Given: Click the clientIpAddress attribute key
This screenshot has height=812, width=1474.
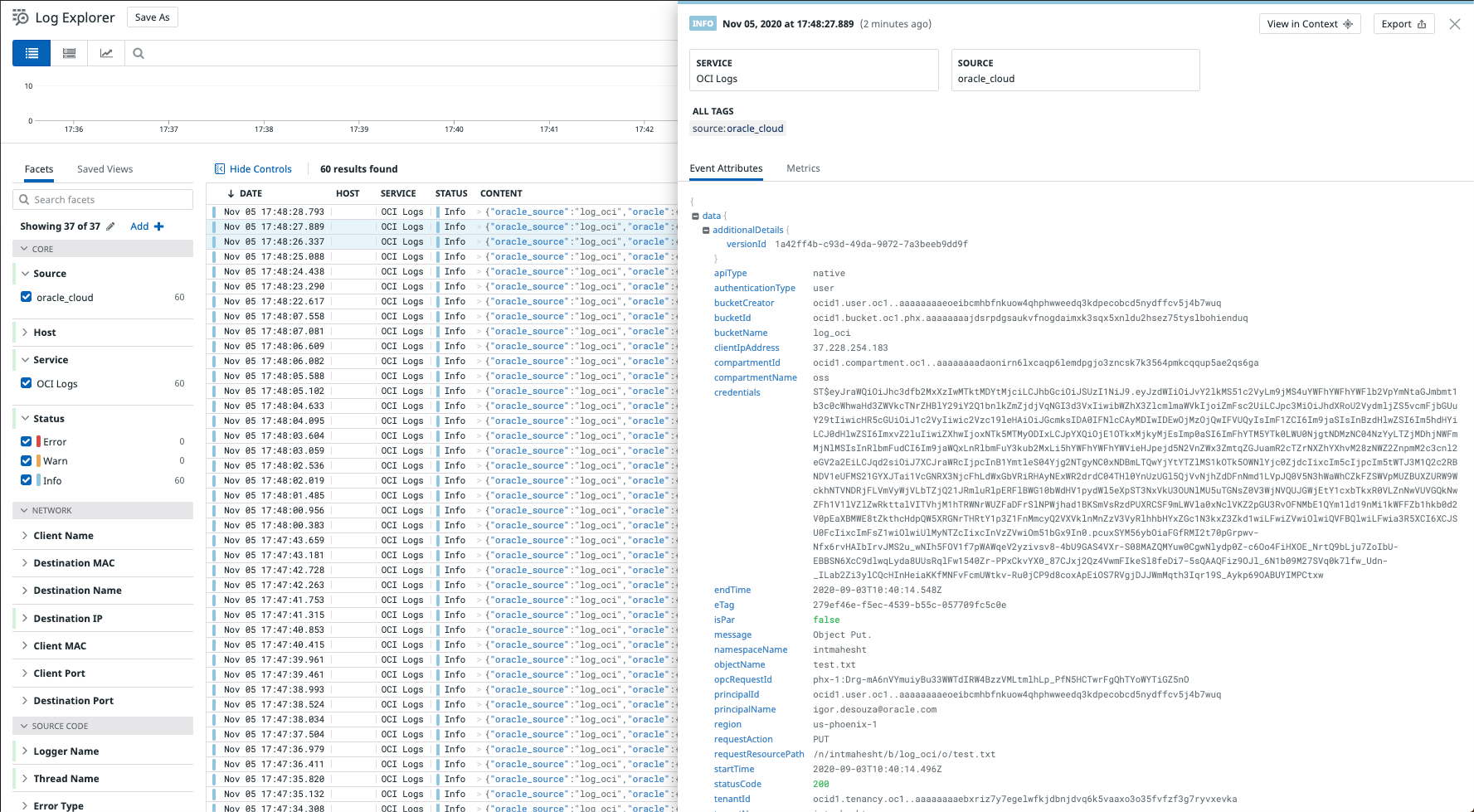Looking at the screenshot, I should click(747, 348).
